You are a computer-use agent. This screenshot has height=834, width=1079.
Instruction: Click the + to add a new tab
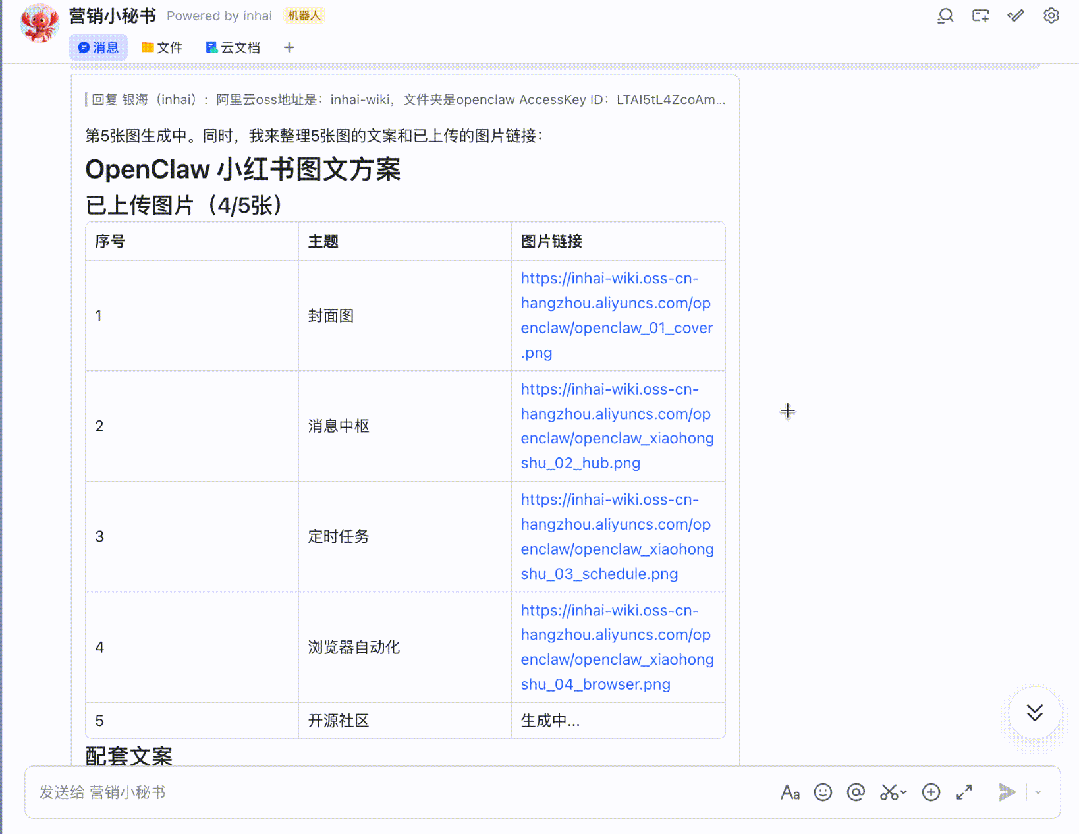point(288,47)
